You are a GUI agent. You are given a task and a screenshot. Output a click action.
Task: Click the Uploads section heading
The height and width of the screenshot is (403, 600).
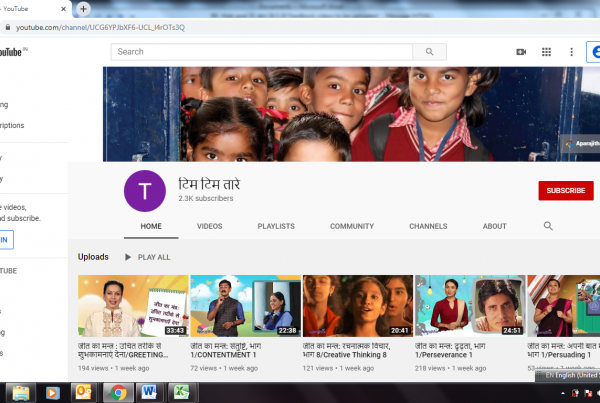(x=93, y=257)
